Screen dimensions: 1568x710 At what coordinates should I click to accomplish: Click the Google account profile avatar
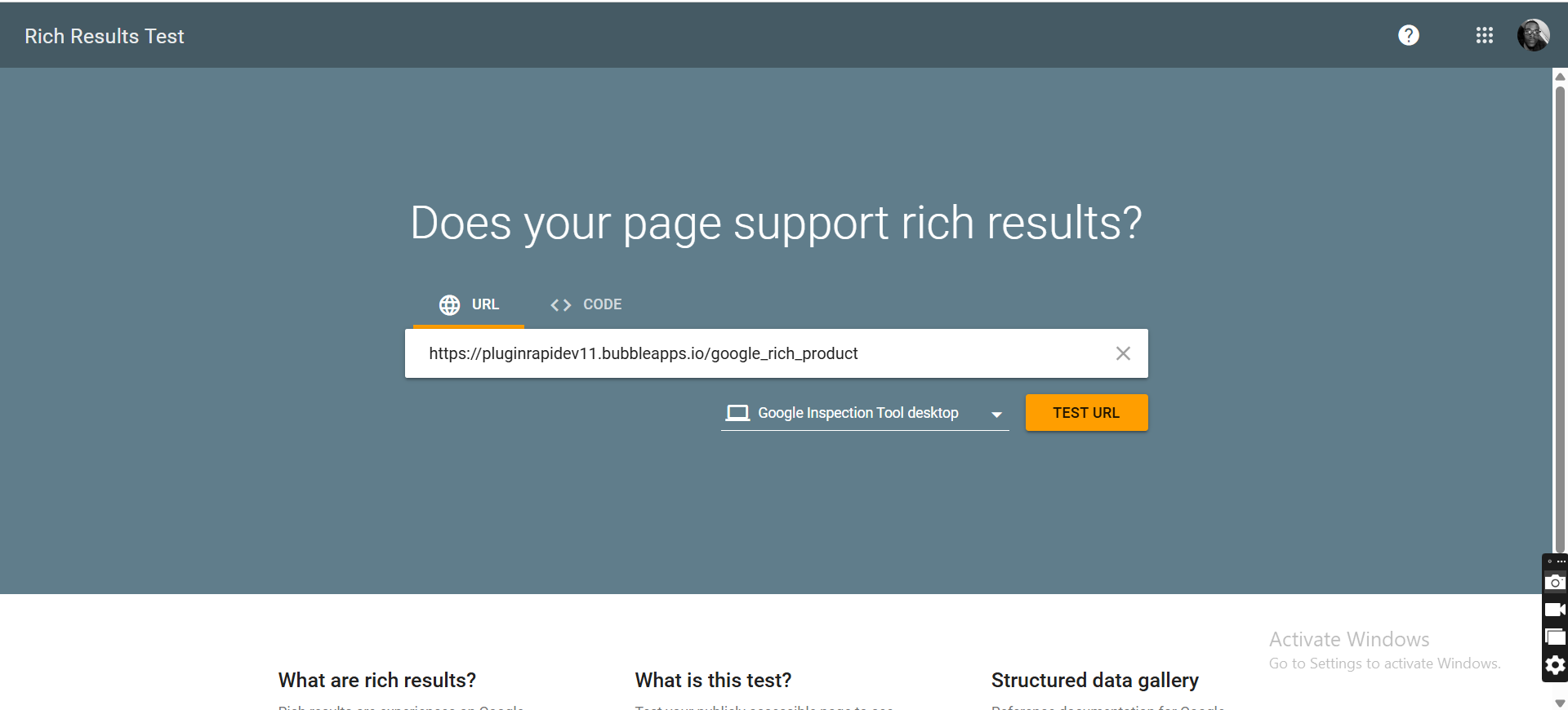point(1533,35)
